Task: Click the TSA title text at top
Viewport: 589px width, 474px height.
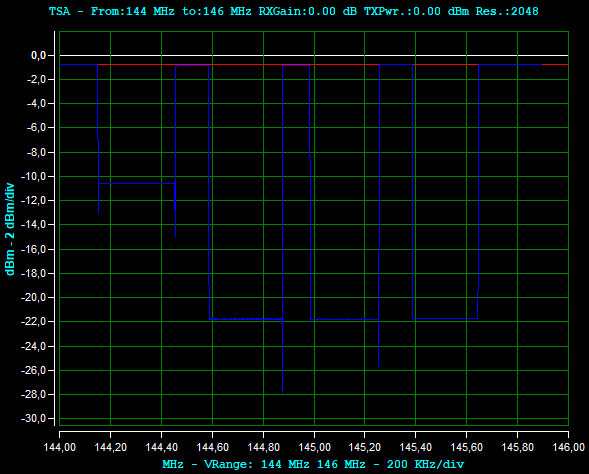Action: click(x=293, y=11)
